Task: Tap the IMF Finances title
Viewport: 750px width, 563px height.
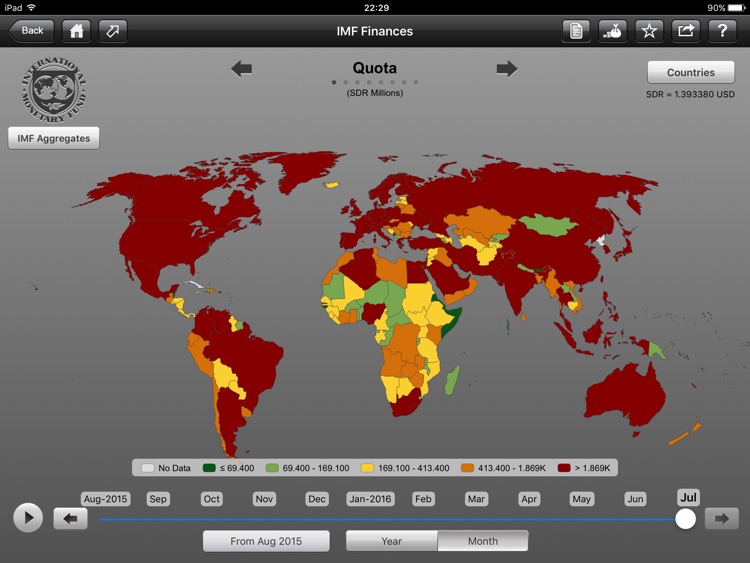Action: pyautogui.click(x=375, y=31)
